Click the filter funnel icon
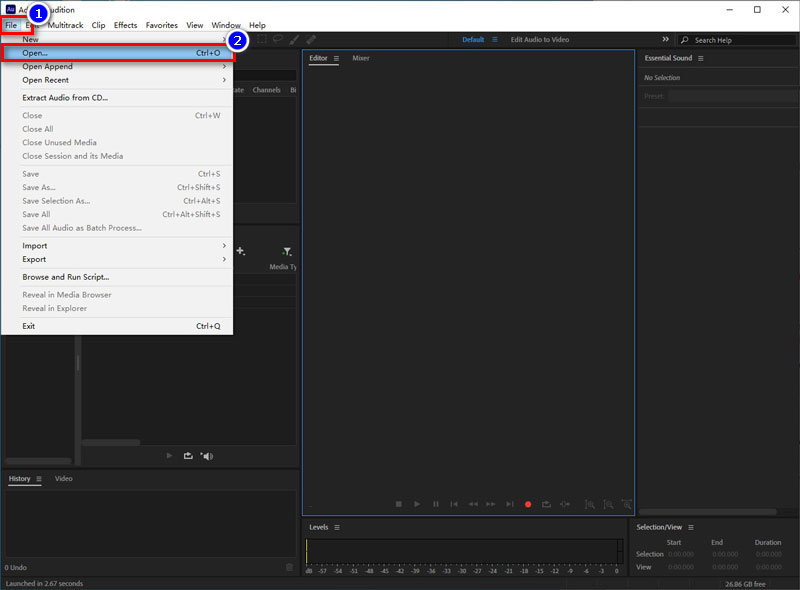 (x=287, y=252)
